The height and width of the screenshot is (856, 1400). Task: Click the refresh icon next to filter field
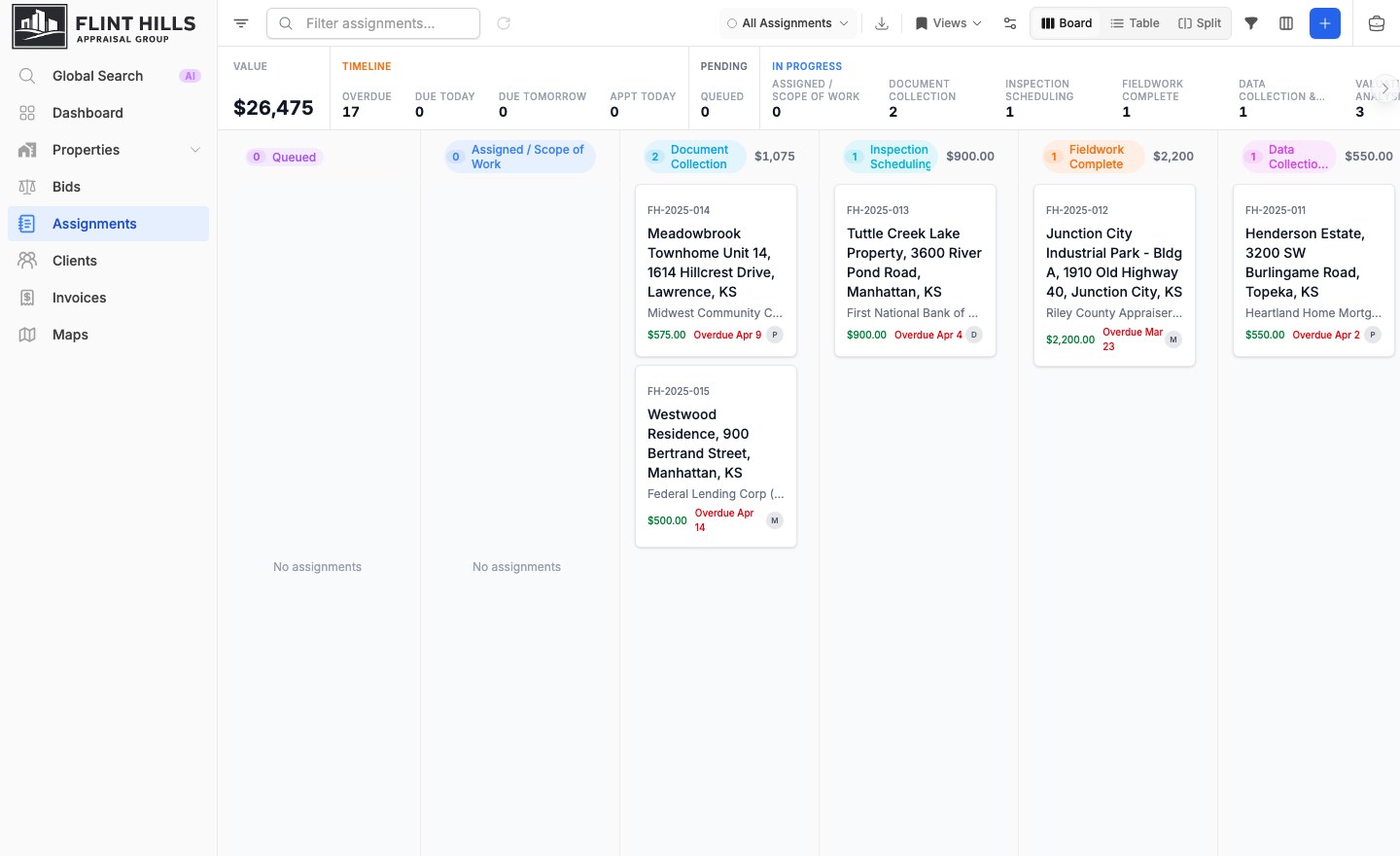click(x=504, y=23)
